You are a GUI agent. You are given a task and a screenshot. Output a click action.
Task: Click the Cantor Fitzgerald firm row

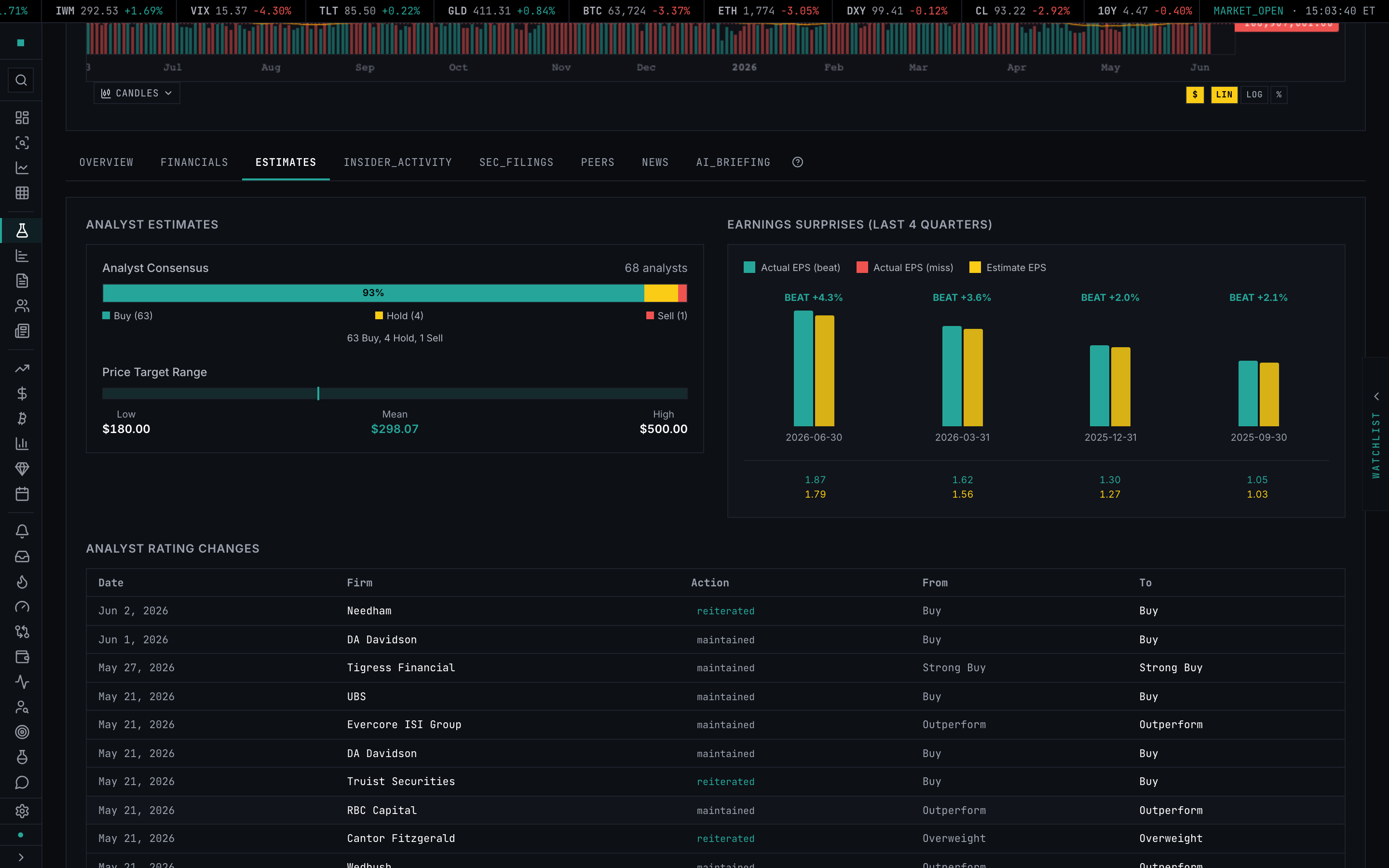point(715,838)
